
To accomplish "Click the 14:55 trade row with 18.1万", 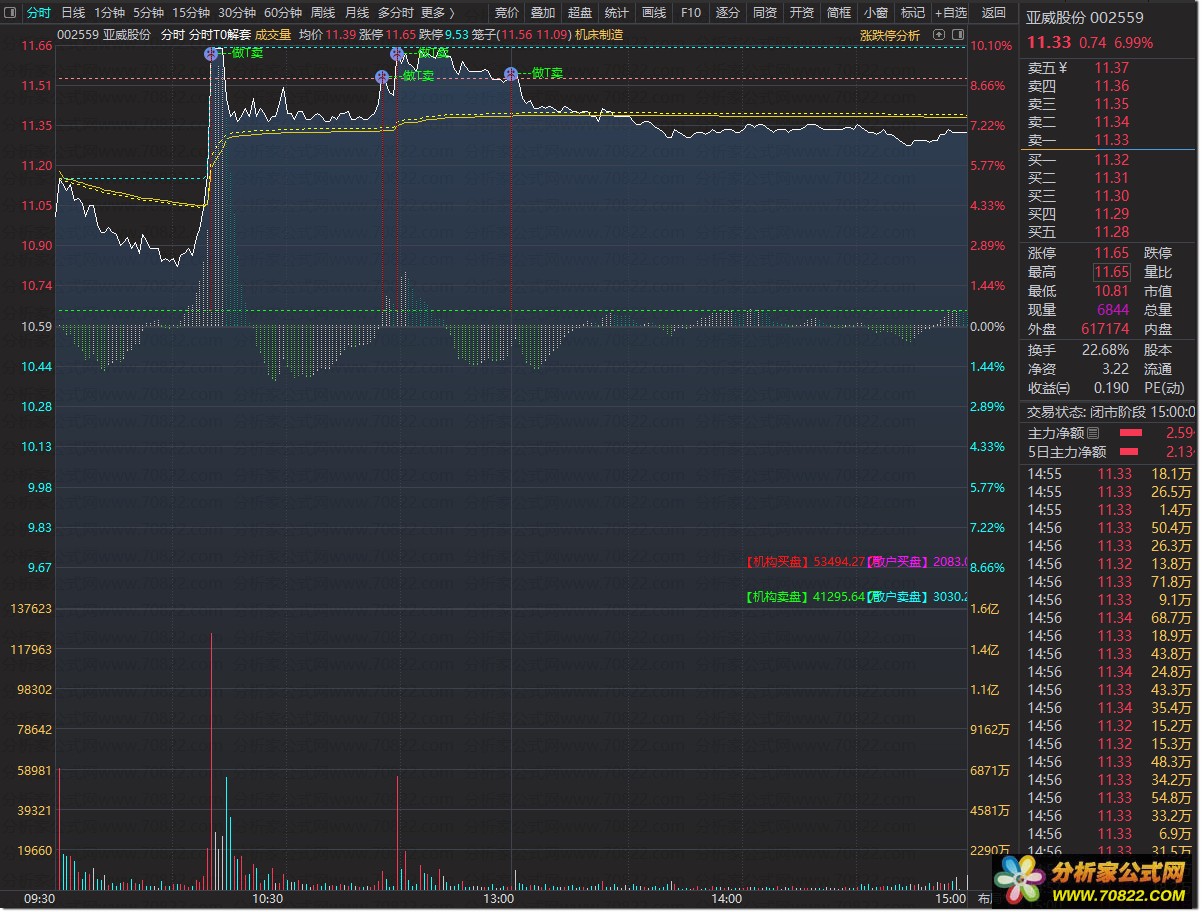I will (x=1110, y=474).
